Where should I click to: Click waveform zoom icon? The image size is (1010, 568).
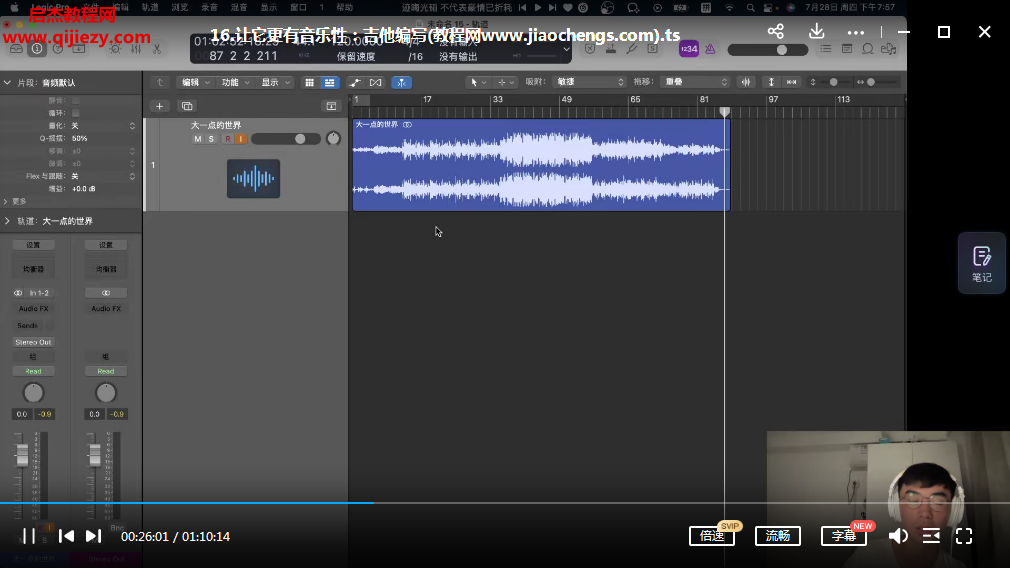tap(746, 82)
